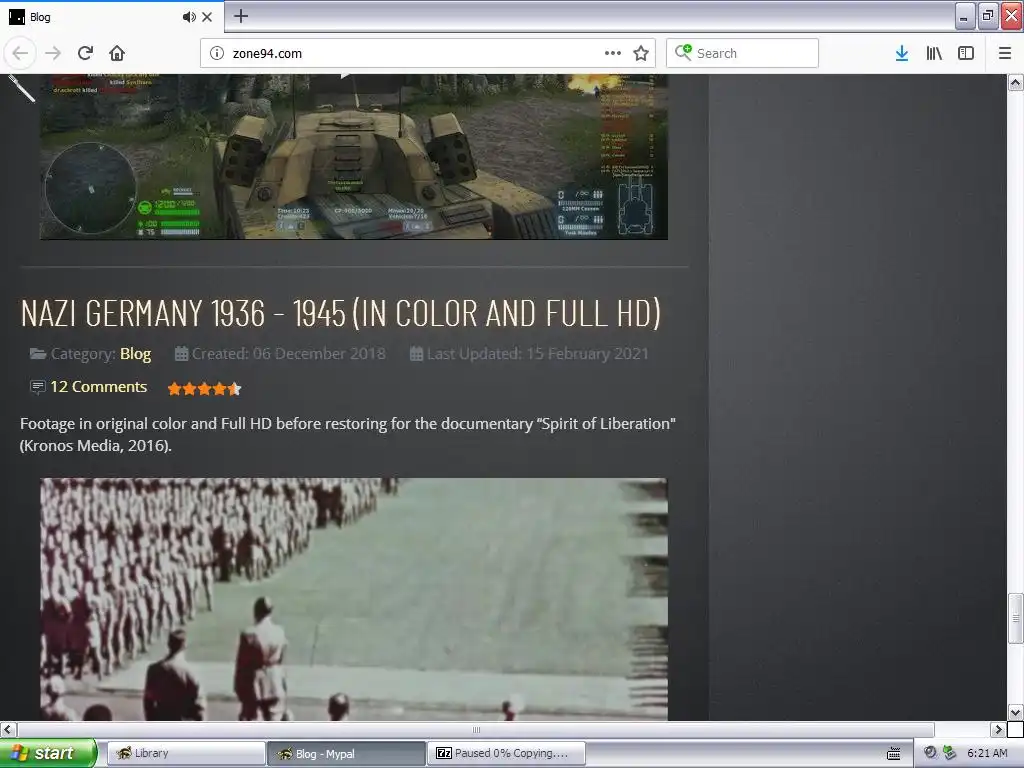Open the Library bookmarks menu icon
1024x768 pixels.
(934, 54)
